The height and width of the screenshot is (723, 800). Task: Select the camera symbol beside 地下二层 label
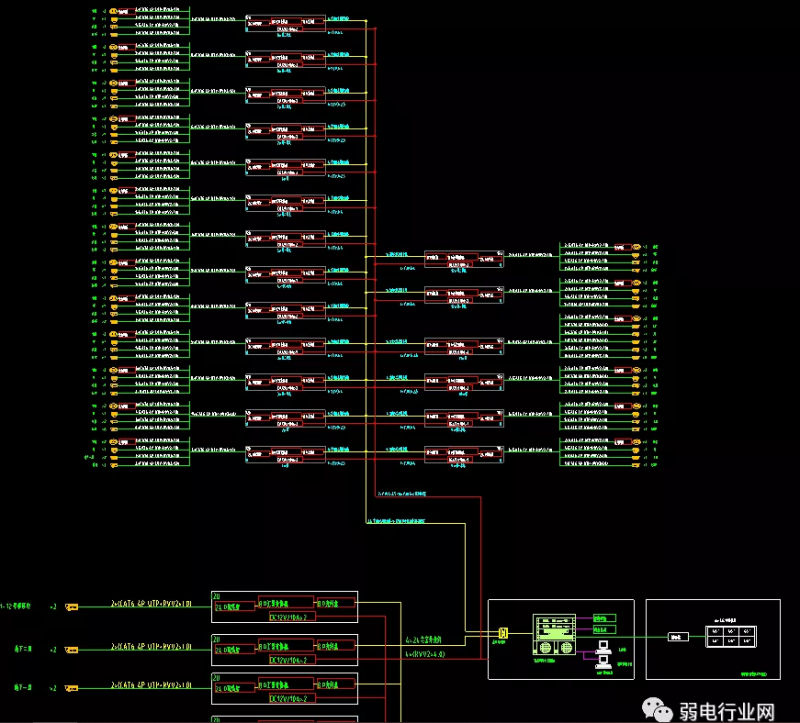coord(71,649)
